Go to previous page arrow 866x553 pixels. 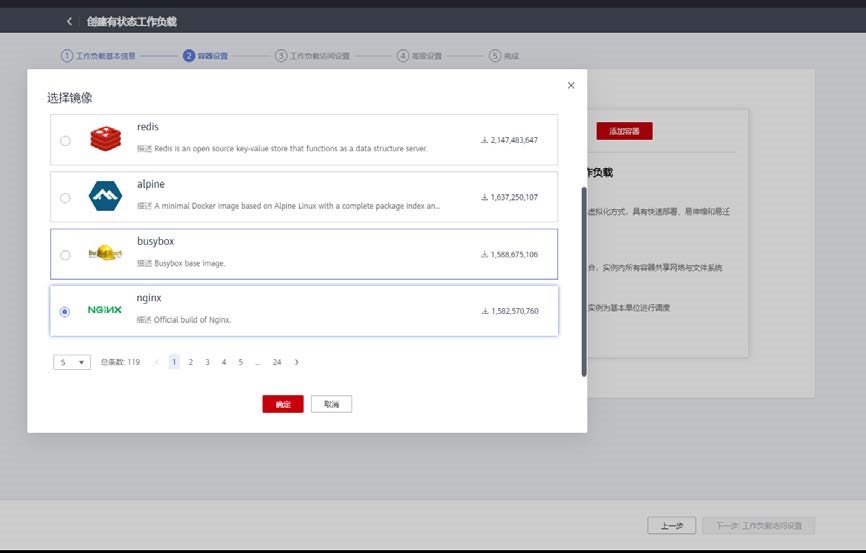(157, 362)
